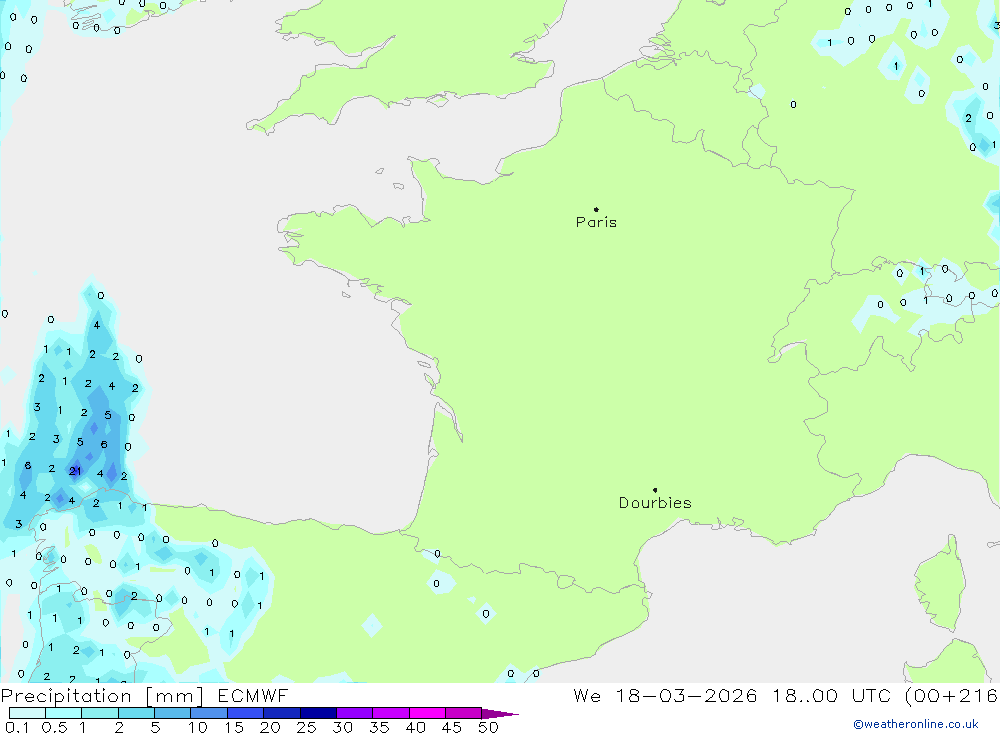Click the lightest cyan 0.1 legend swatch
1000x733 pixels.
tap(27, 713)
